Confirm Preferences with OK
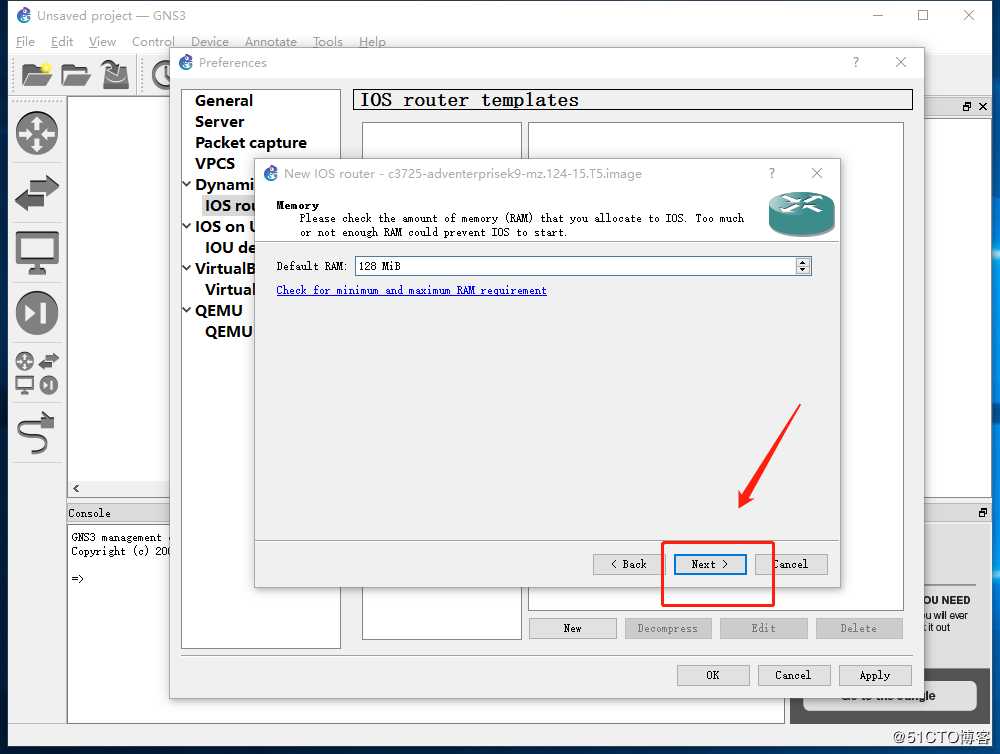Screen dimensions: 1000x754 [x=713, y=675]
